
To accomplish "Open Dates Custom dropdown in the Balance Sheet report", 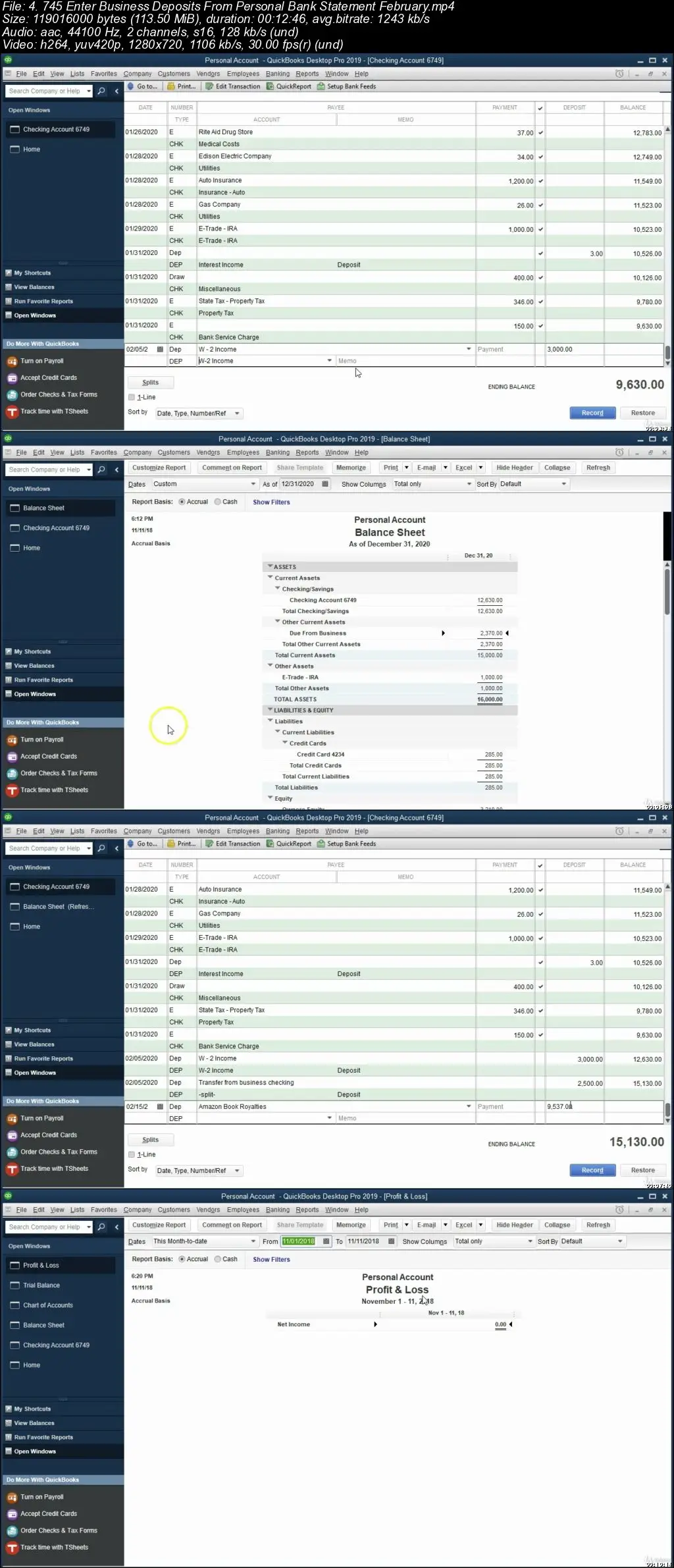I will click(205, 484).
